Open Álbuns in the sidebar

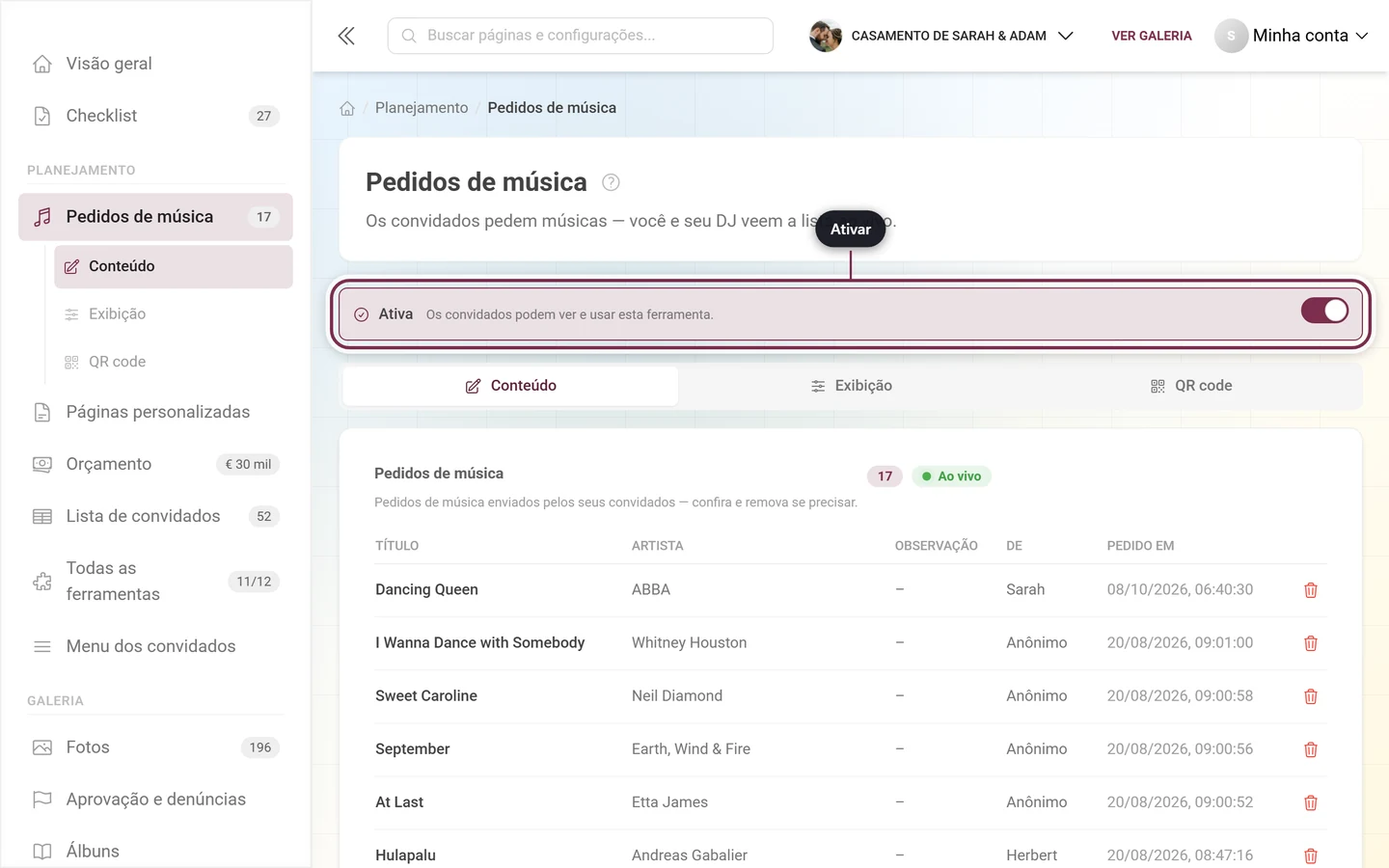pos(155,852)
